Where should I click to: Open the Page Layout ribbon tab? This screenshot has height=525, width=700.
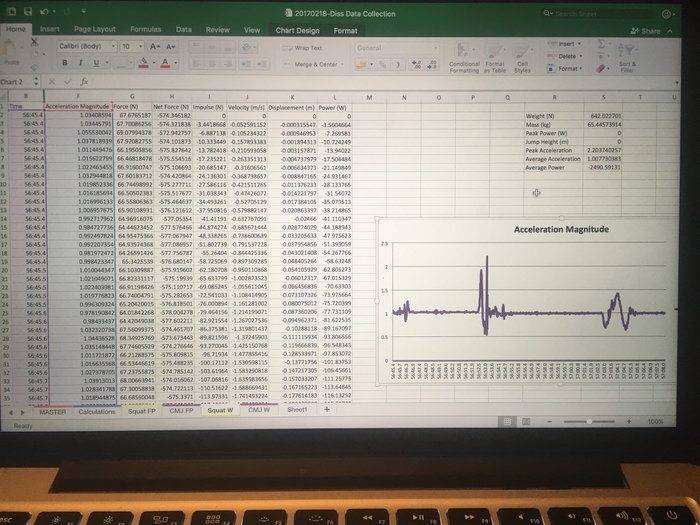(95, 30)
